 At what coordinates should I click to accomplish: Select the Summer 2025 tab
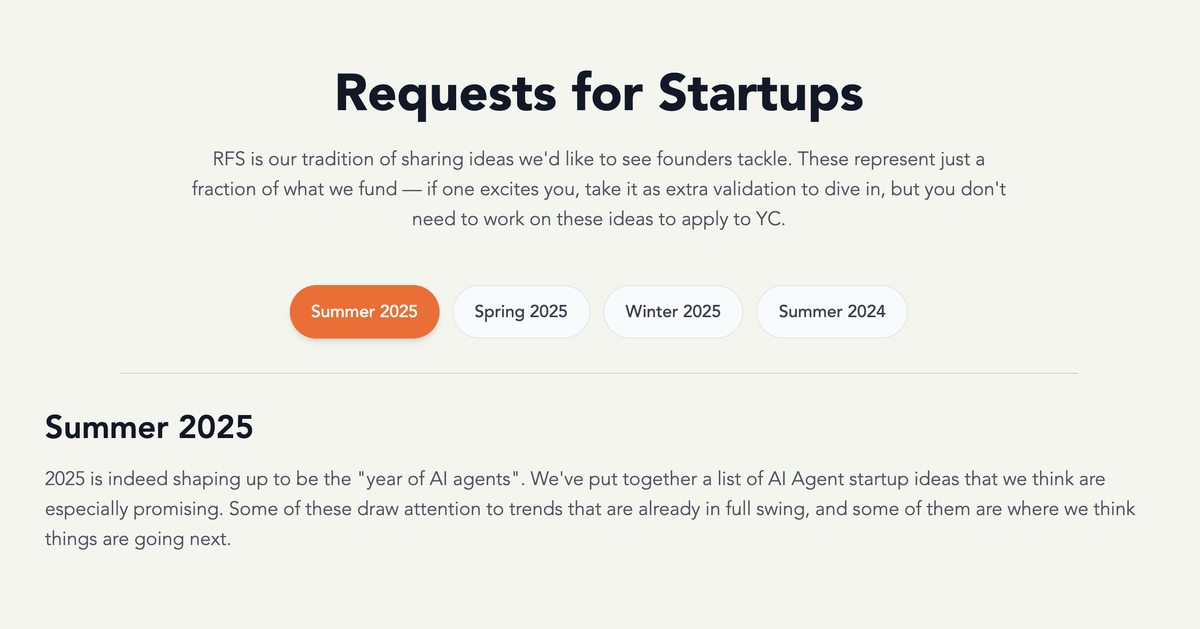364,311
